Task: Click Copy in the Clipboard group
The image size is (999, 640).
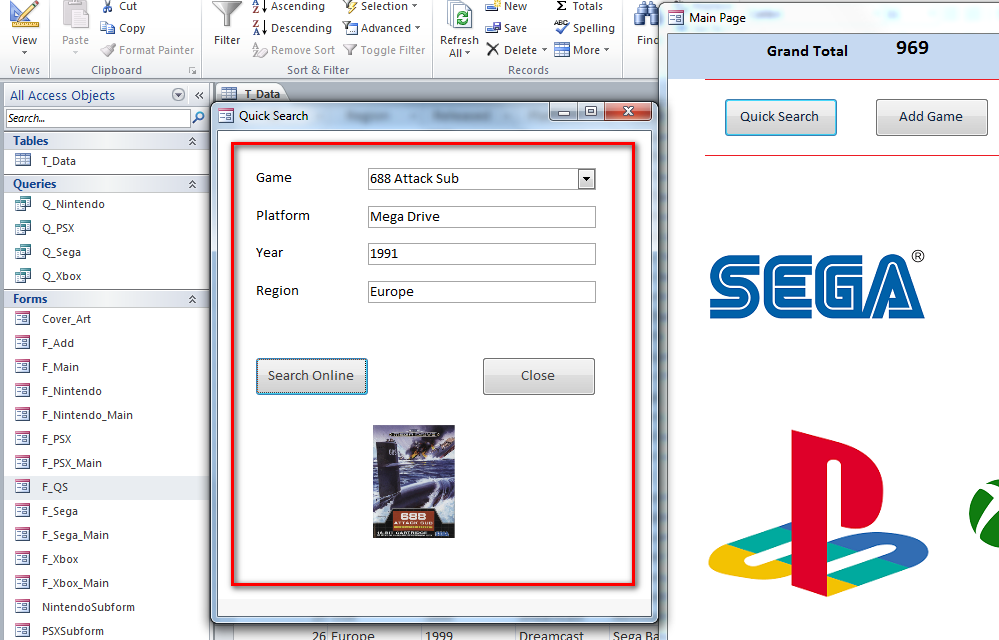Action: point(123,28)
